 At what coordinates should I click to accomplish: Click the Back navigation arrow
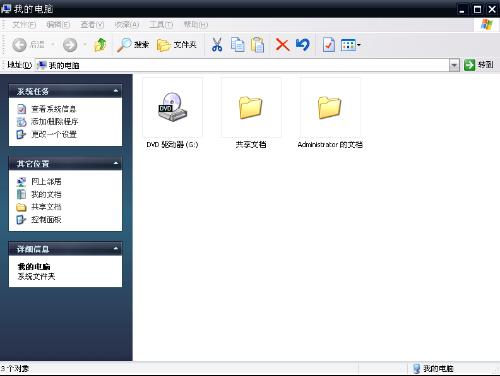[19, 45]
